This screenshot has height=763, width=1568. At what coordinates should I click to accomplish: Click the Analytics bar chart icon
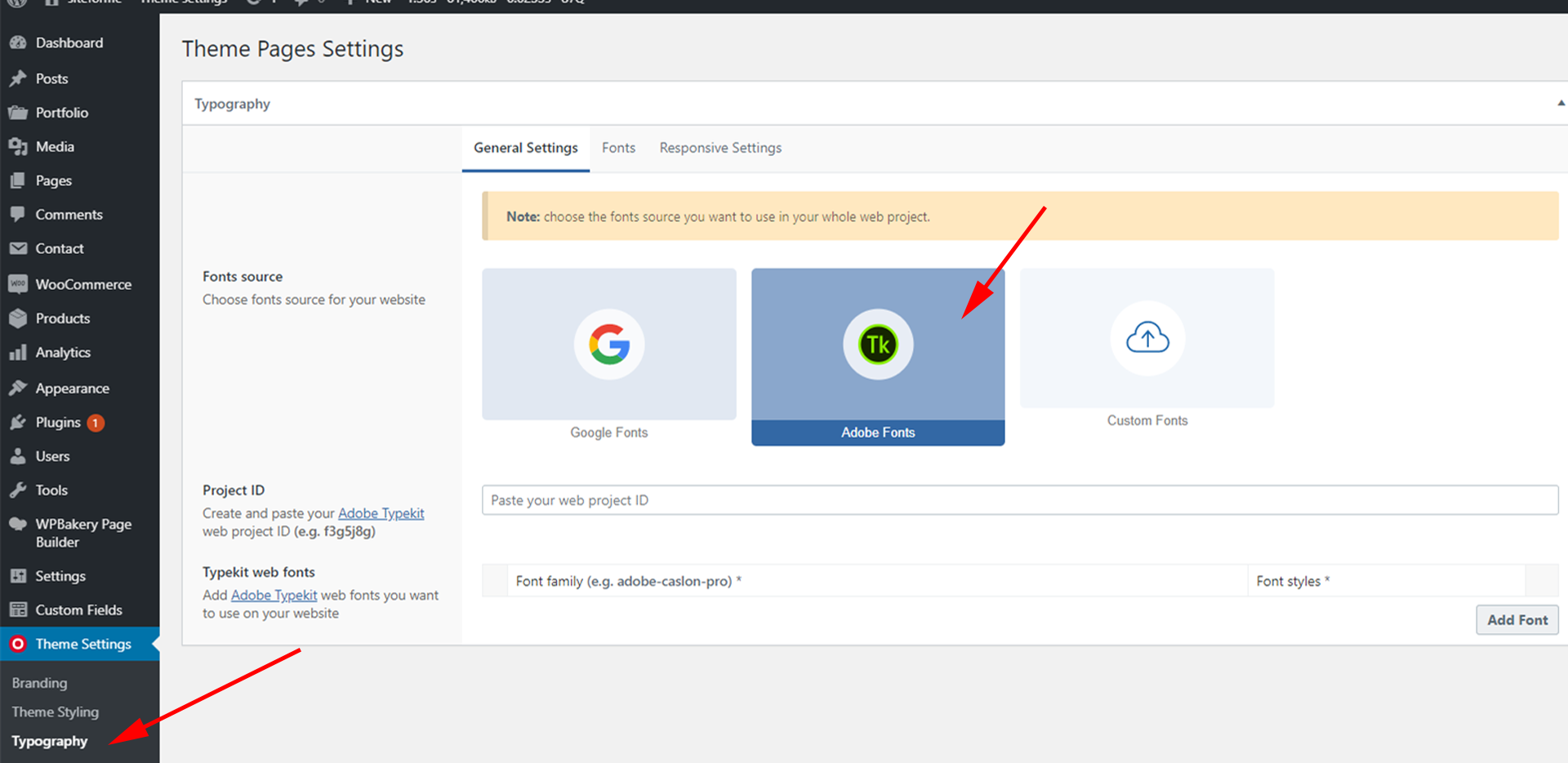pyautogui.click(x=18, y=353)
